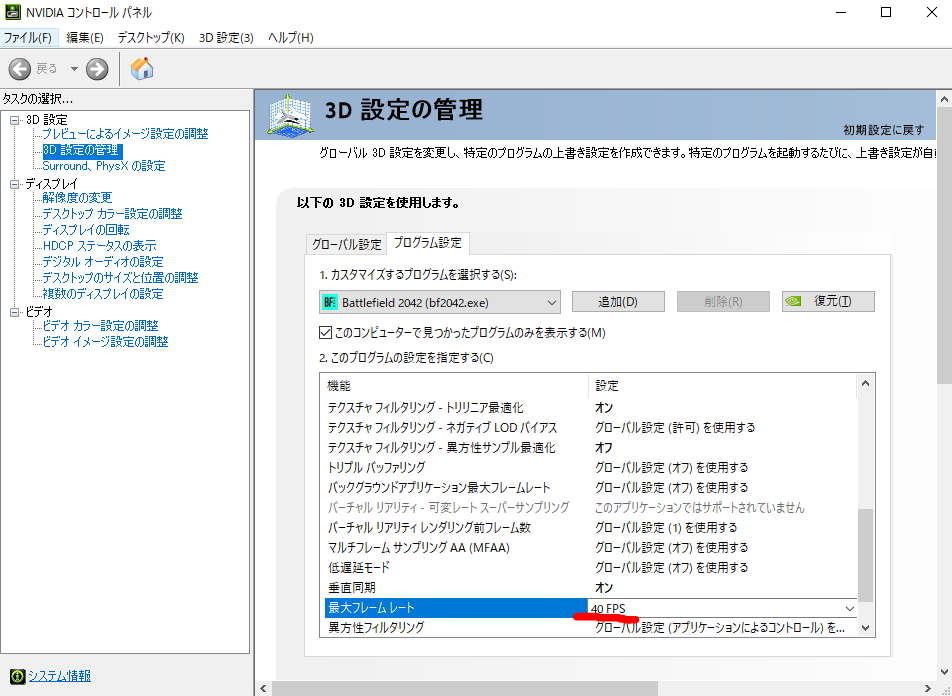Click the settings list scrollbar thumb
Viewport: 952px width, 696px height.
(x=866, y=556)
